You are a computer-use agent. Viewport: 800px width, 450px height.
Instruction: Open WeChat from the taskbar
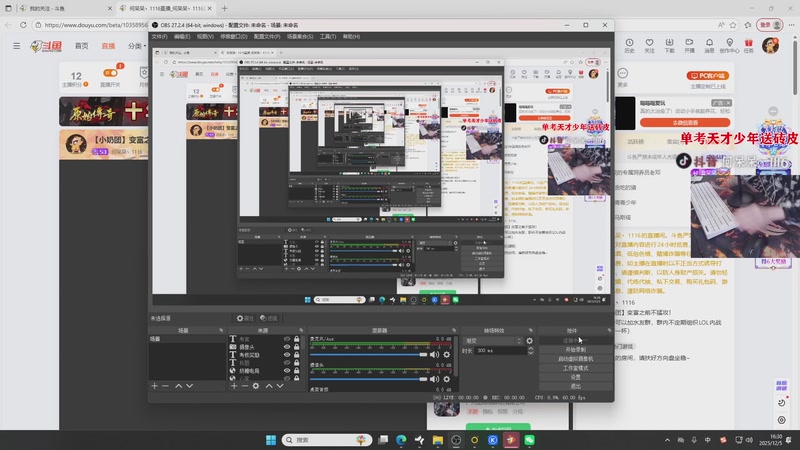(x=530, y=440)
